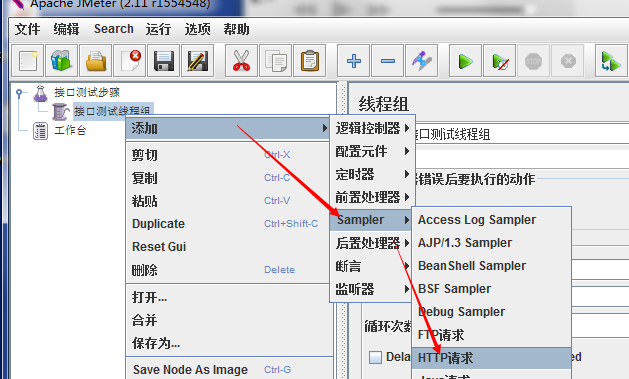Open the 编辑 menu
Viewport: 629px width, 379px height.
point(66,29)
